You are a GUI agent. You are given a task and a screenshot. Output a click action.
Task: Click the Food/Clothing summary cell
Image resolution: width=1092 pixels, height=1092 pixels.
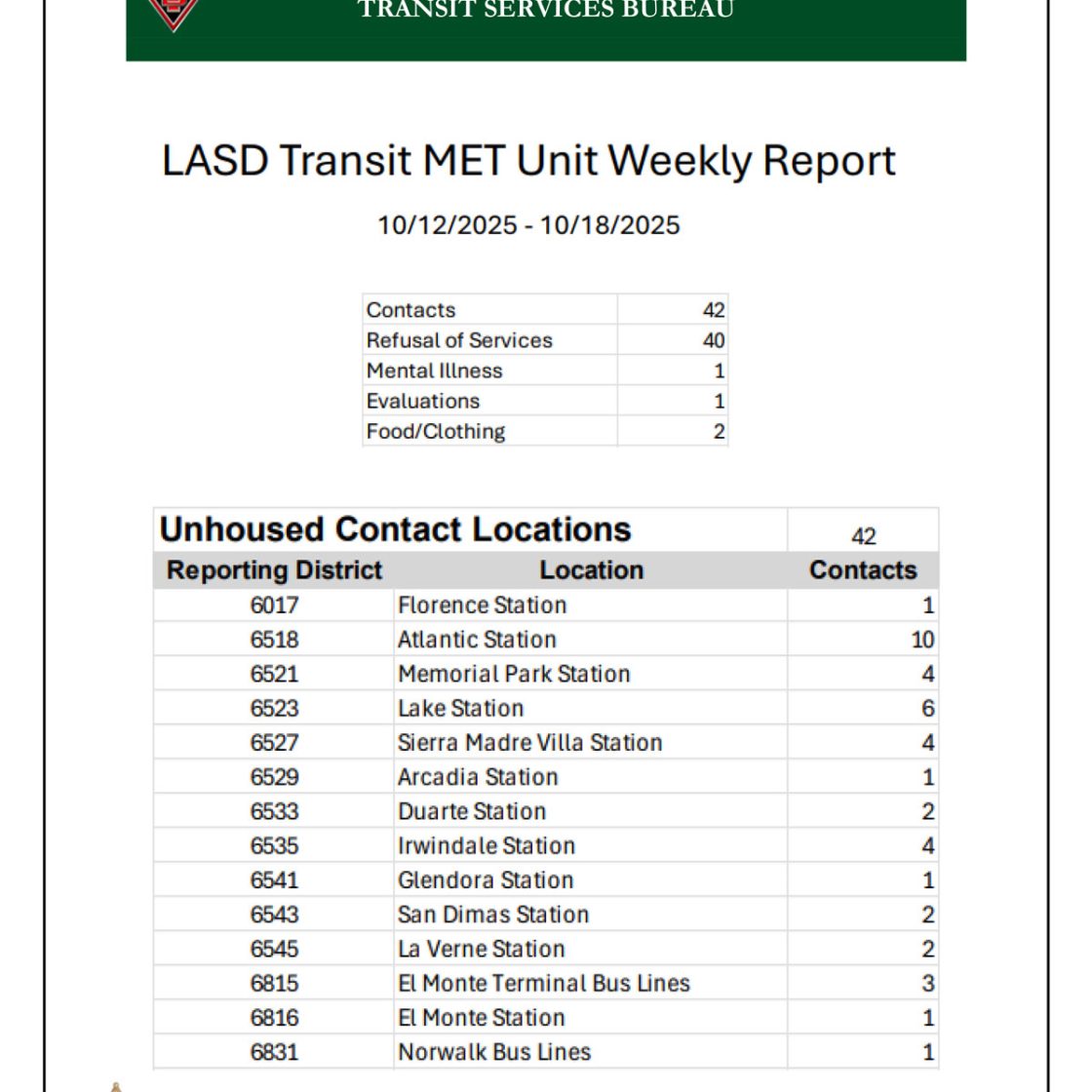coord(436,431)
